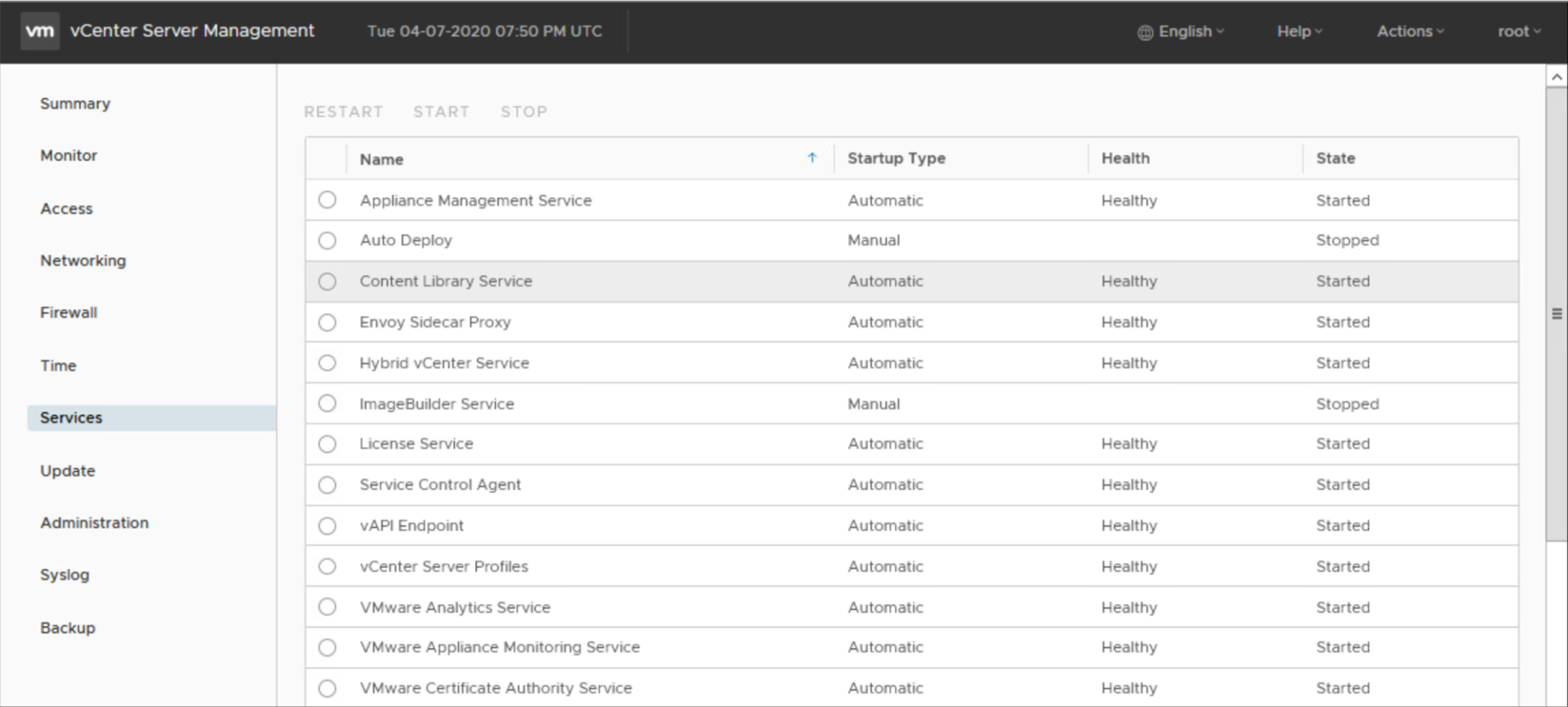This screenshot has height=707, width=1568.
Task: Select the License Service radio button
Action: point(327,444)
